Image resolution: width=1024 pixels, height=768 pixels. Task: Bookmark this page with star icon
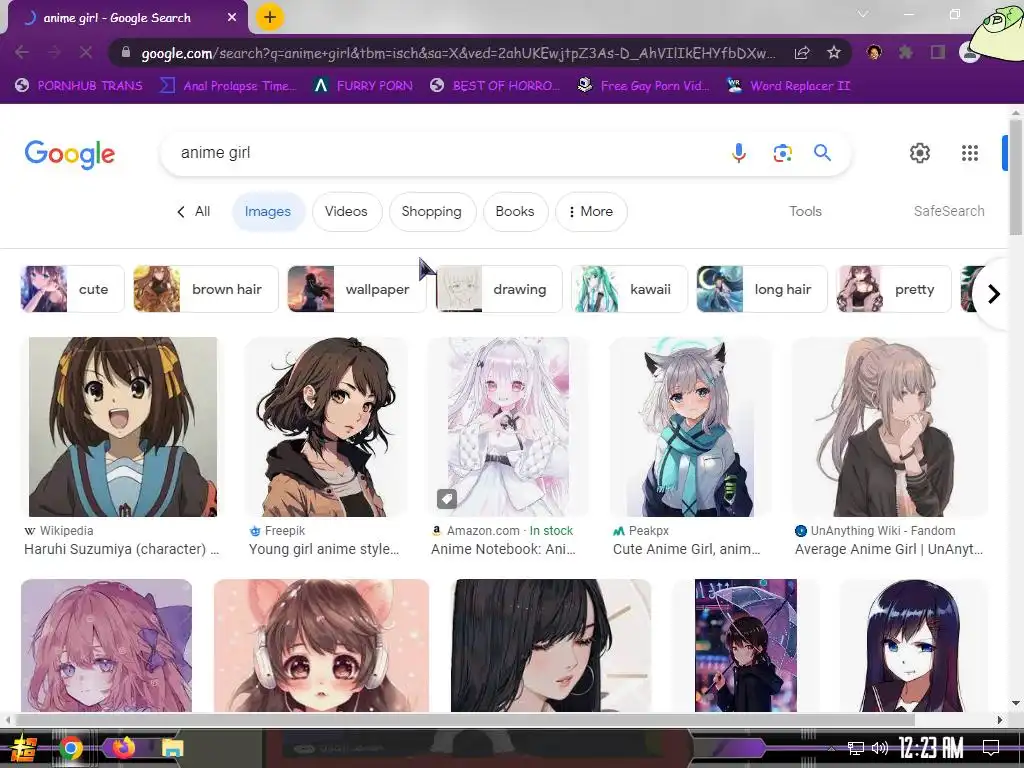[x=834, y=53]
